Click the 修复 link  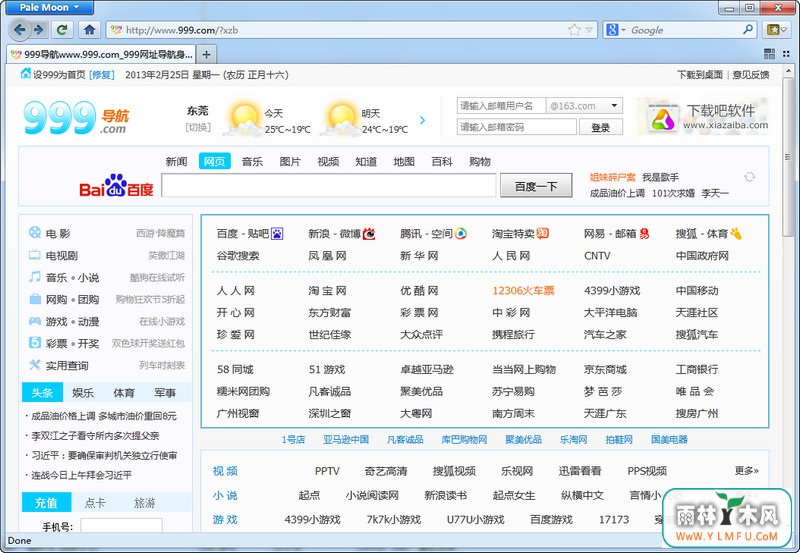pos(102,75)
